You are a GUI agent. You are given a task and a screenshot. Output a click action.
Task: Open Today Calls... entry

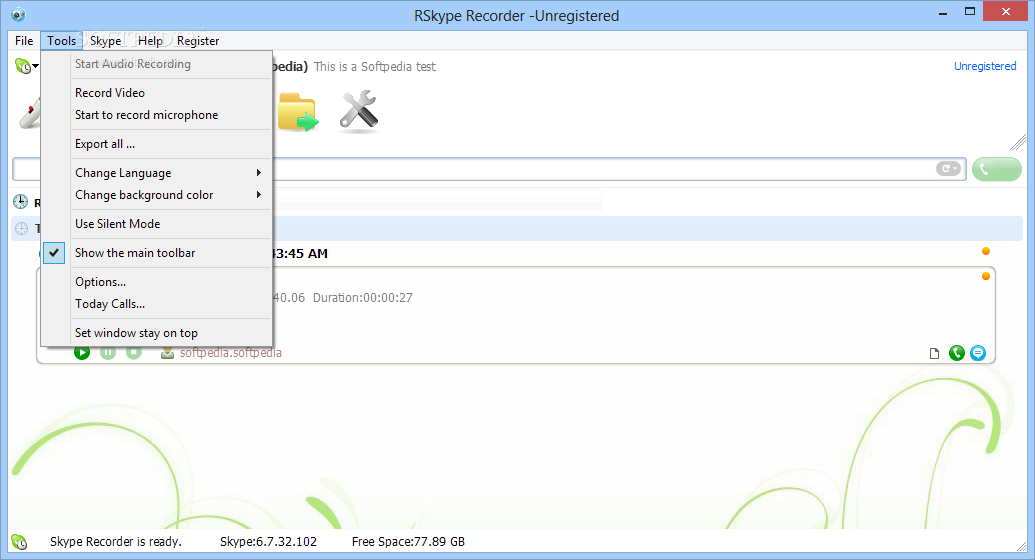coord(157,304)
